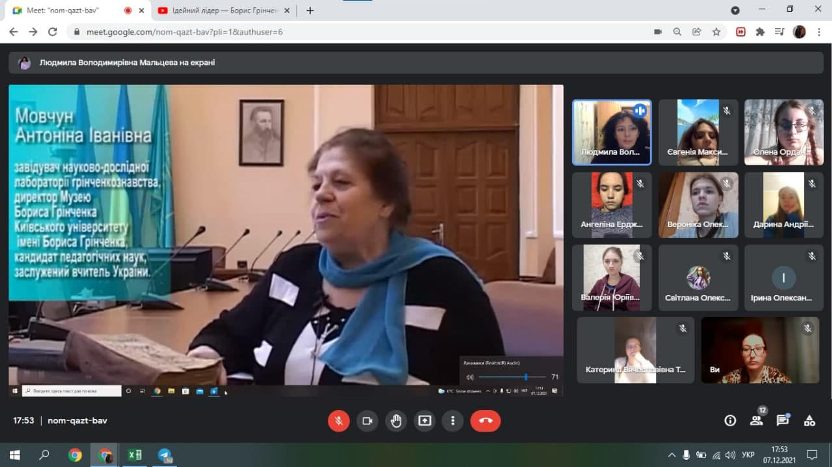Open the three-dot more options menu in the call bar
The height and width of the screenshot is (467, 832).
click(453, 421)
